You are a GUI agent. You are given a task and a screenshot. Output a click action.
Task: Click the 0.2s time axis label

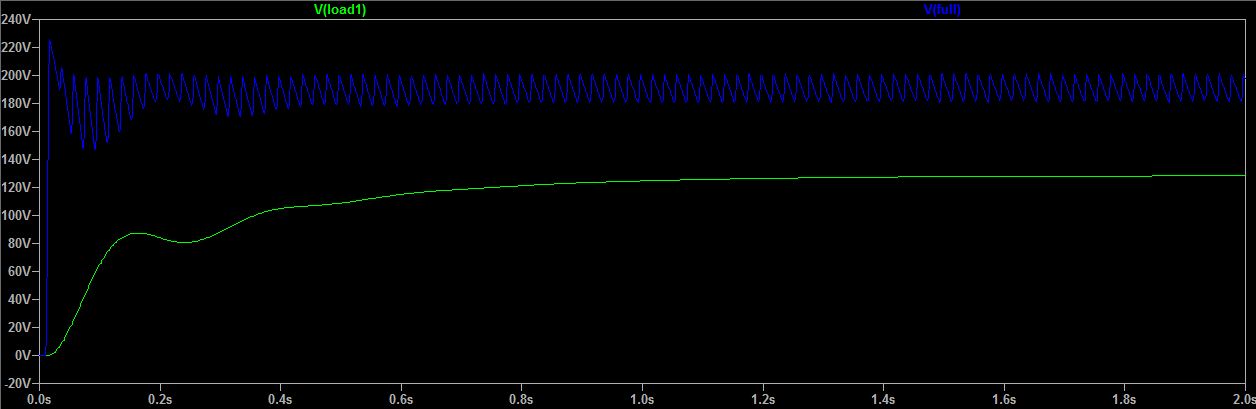[x=160, y=399]
